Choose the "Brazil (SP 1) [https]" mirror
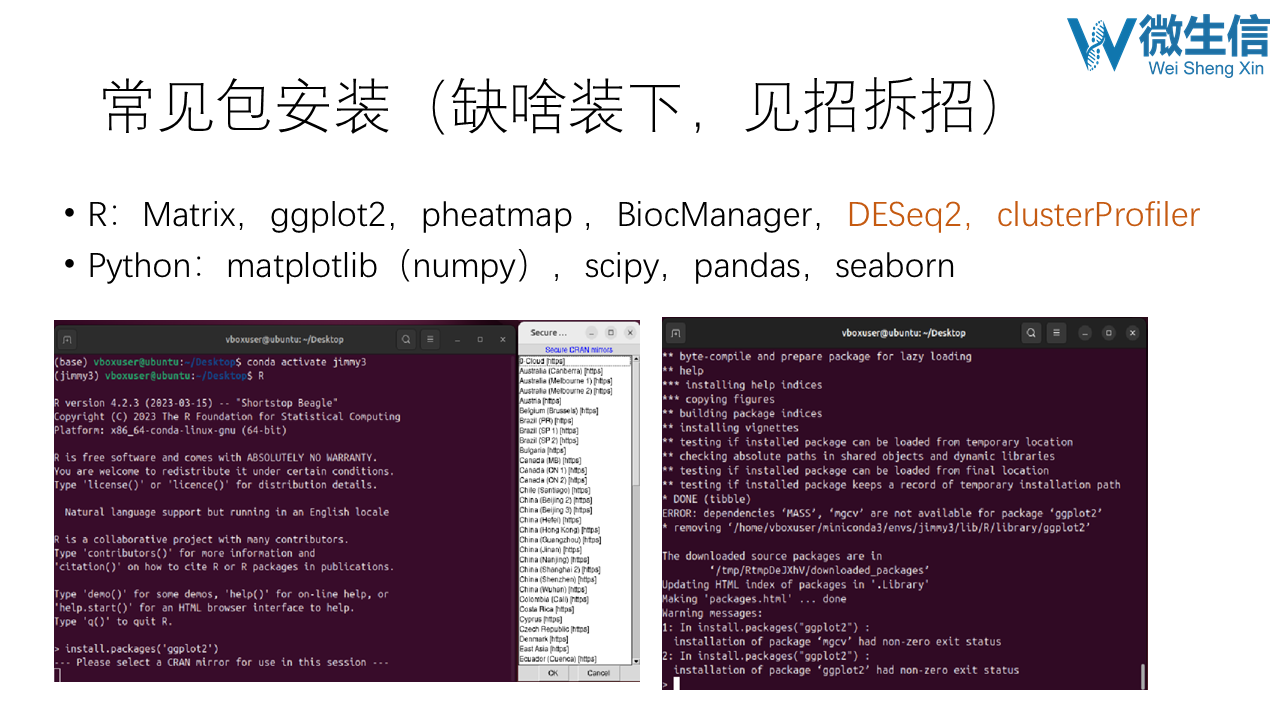 coord(574,431)
